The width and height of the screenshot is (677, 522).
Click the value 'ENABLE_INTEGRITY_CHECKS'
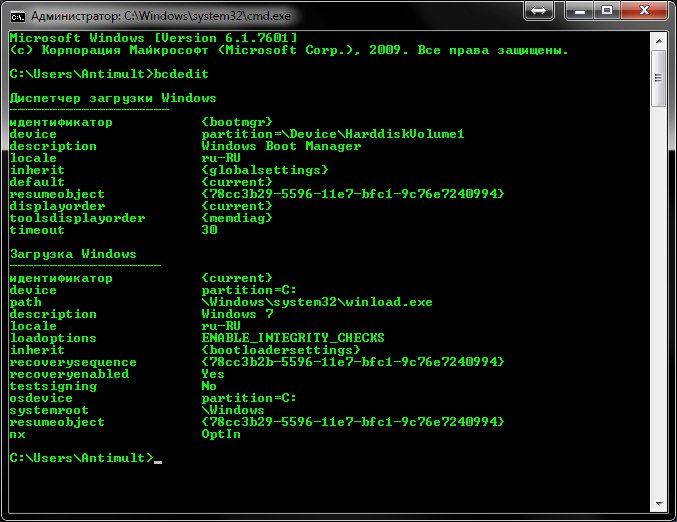[x=293, y=338]
